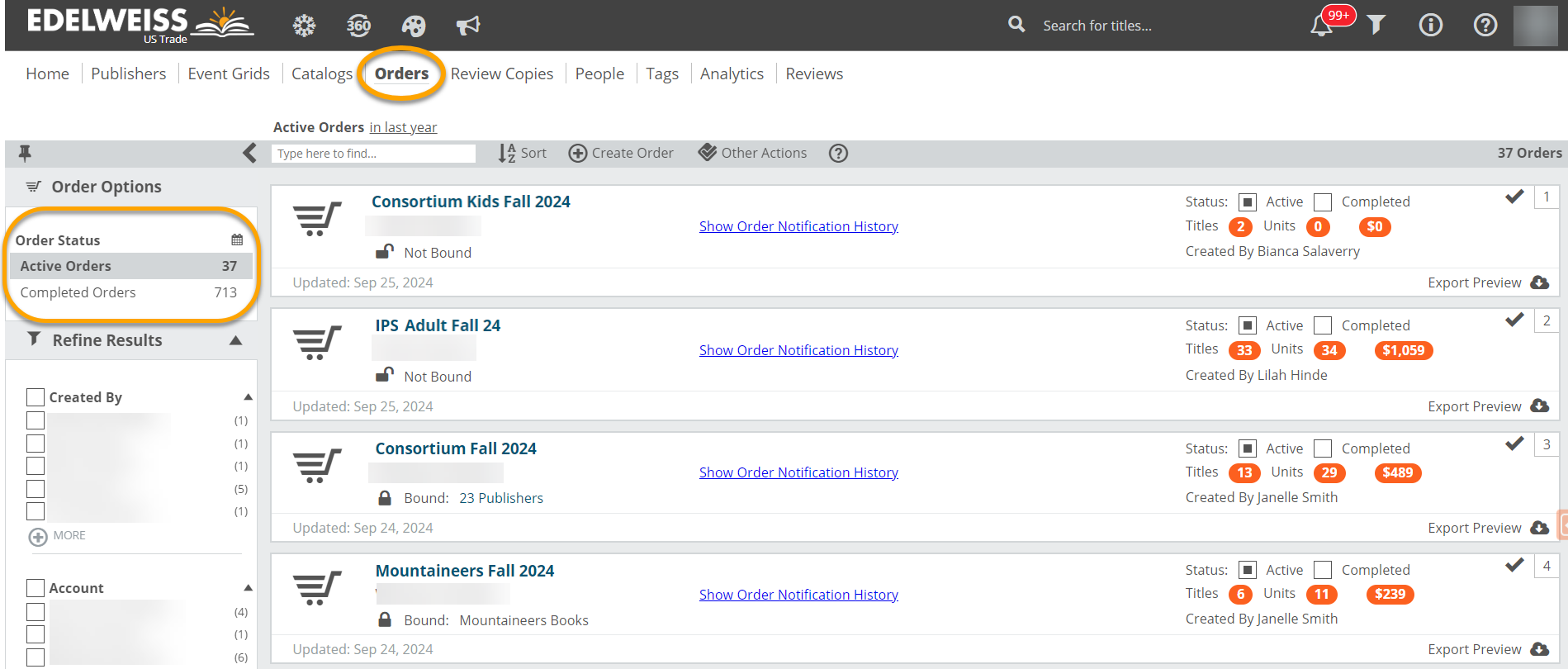The width and height of the screenshot is (1568, 669).
Task: Collapse the Refine Results section
Action: pos(235,340)
